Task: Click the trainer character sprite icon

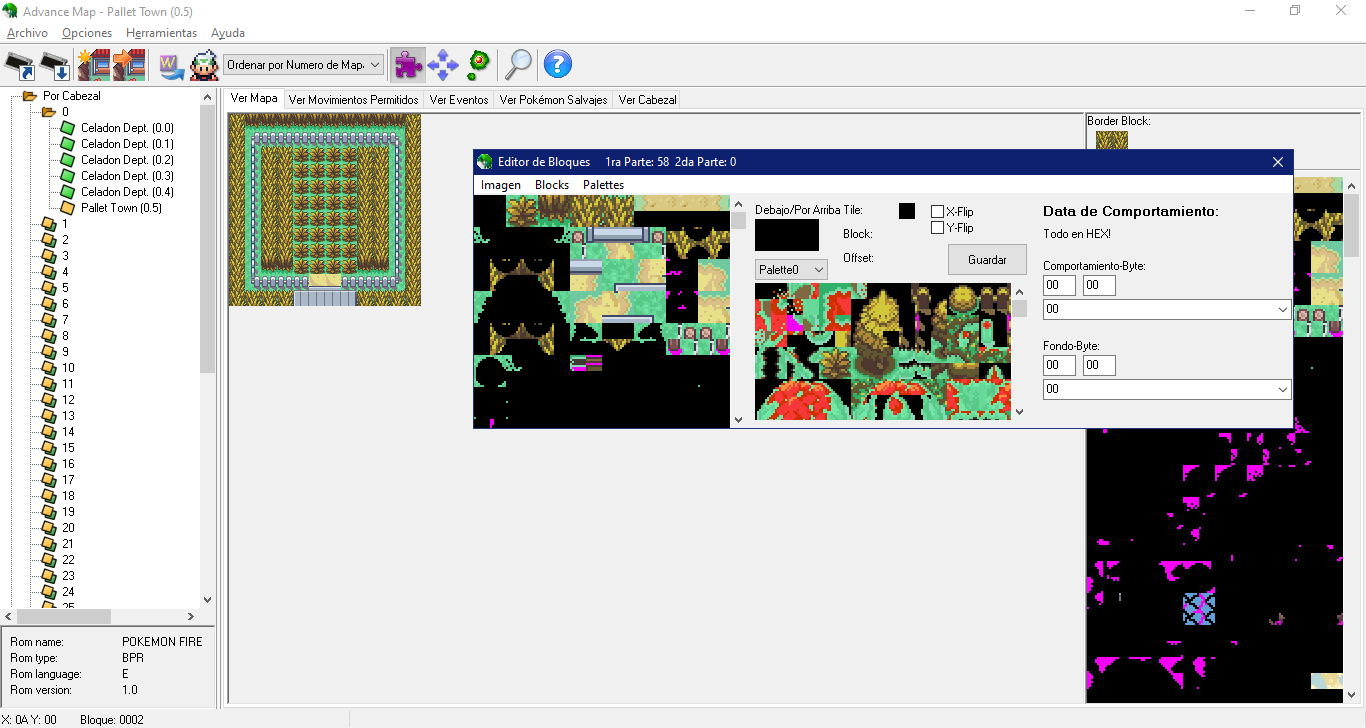Action: click(x=204, y=65)
